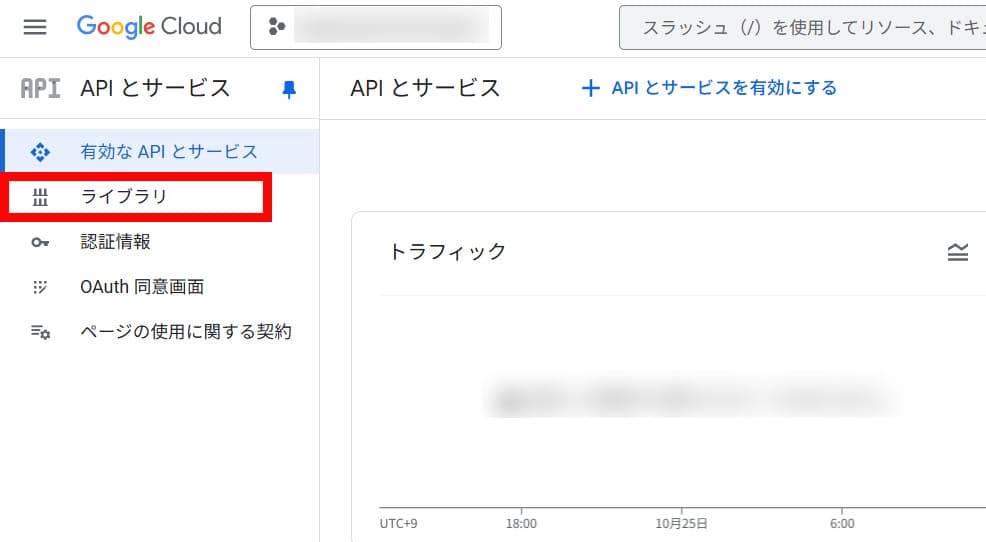The image size is (986, 542).
Task: Open ページの使用に関する契約 page
Action: pos(186,332)
